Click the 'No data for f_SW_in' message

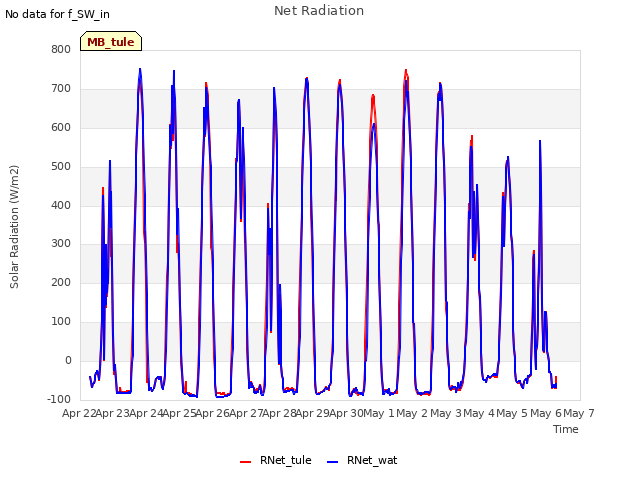coord(57,14)
